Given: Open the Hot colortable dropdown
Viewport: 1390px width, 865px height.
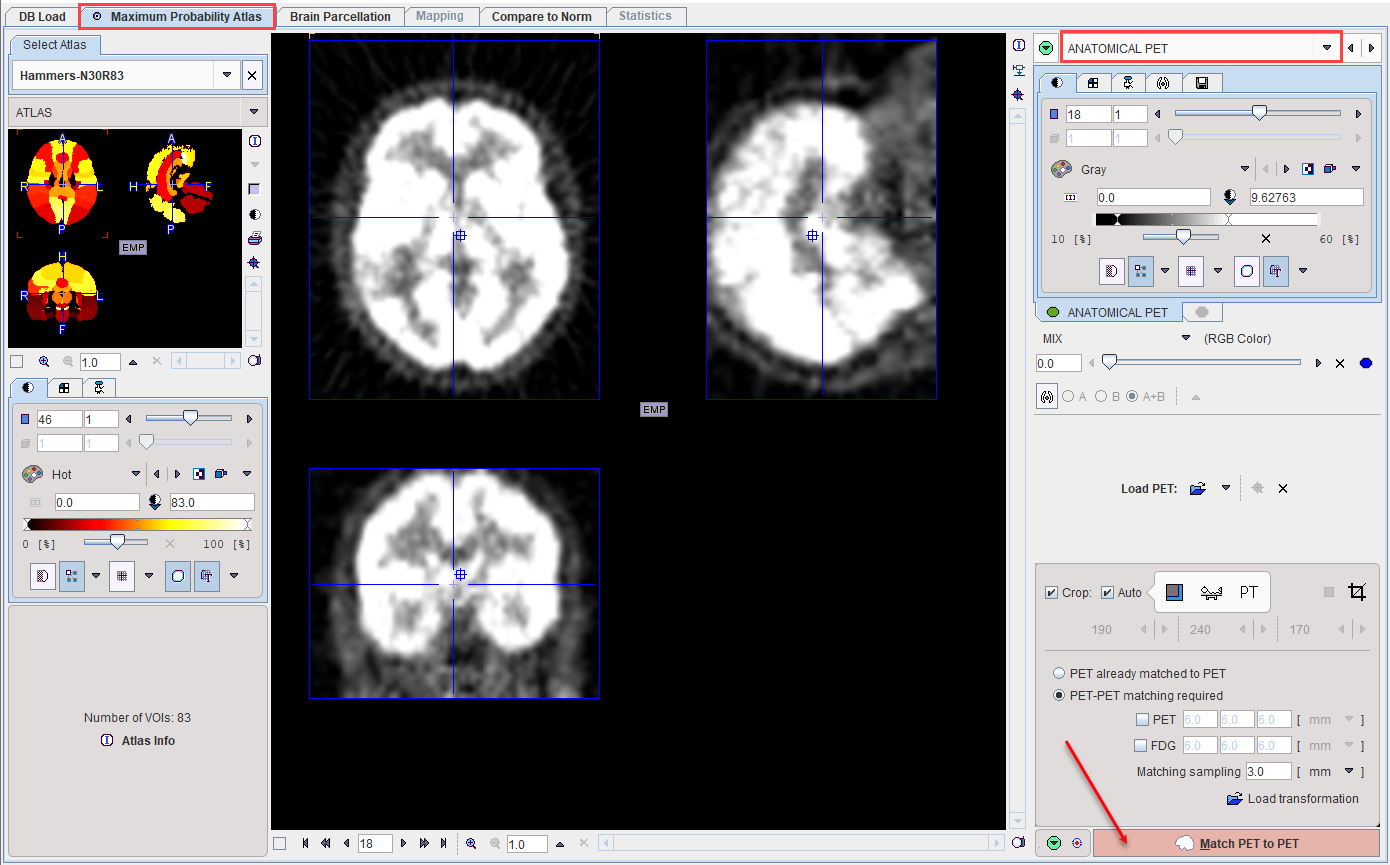Looking at the screenshot, I should [136, 474].
